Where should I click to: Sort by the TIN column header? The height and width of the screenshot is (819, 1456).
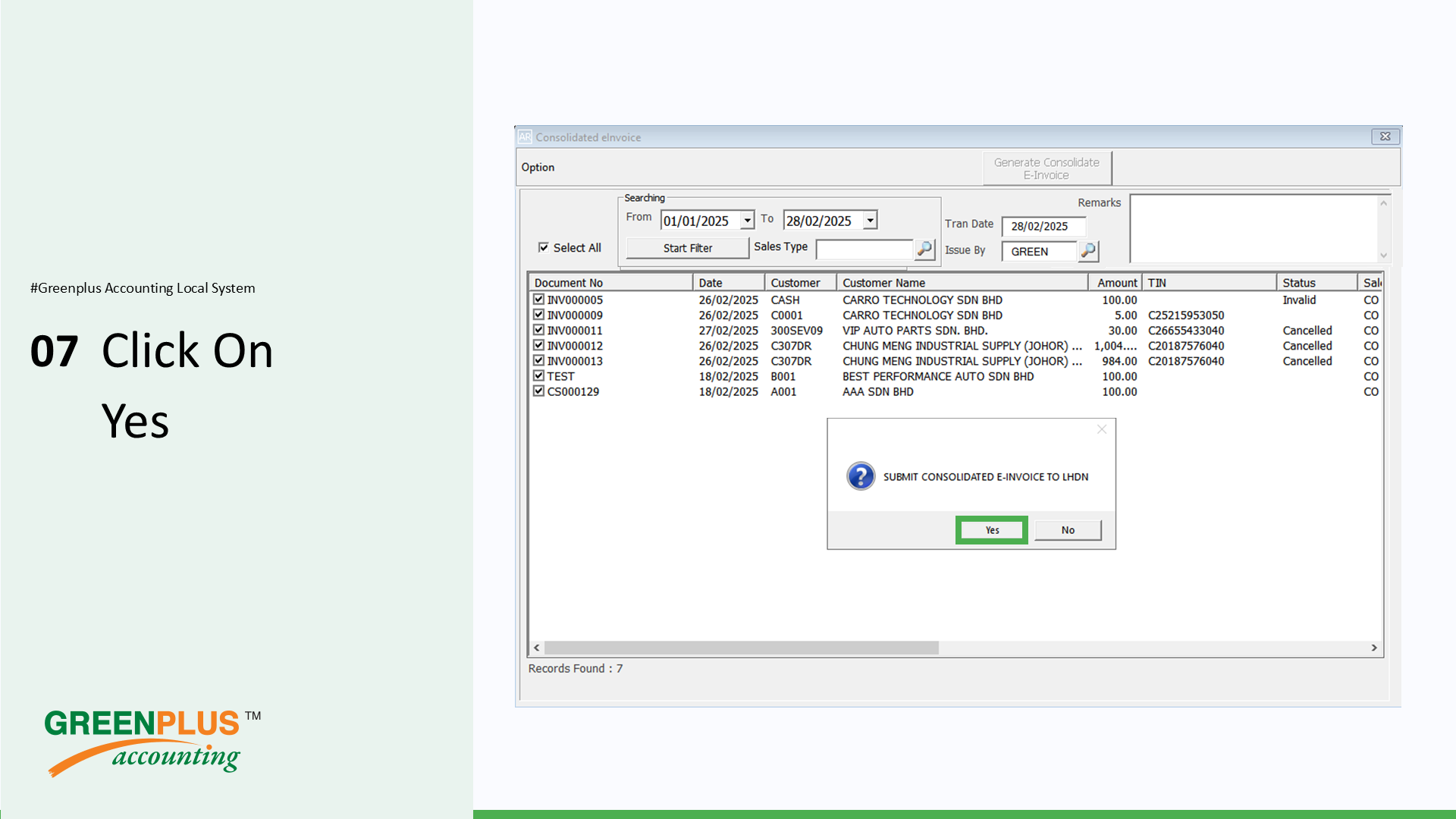(1210, 283)
